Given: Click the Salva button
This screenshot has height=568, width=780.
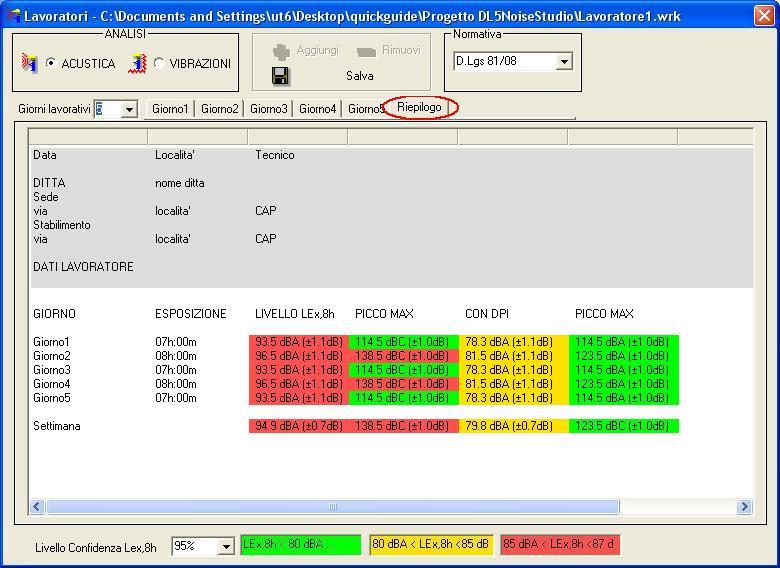Looking at the screenshot, I should pos(360,76).
